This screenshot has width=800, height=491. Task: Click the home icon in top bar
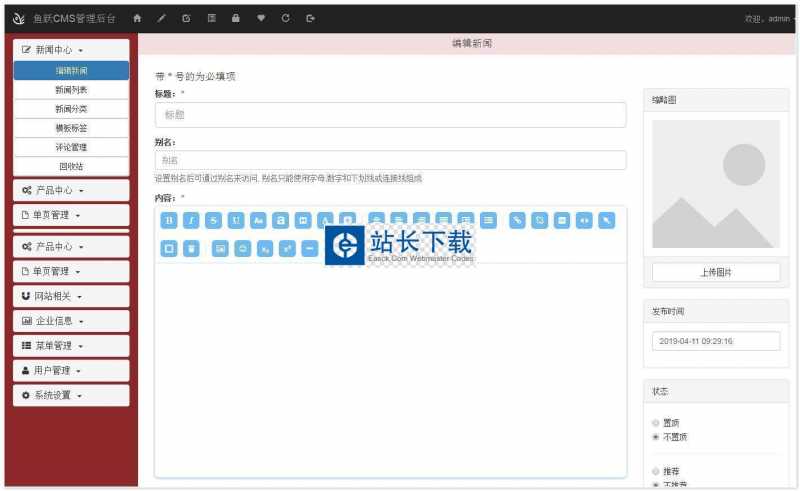137,18
